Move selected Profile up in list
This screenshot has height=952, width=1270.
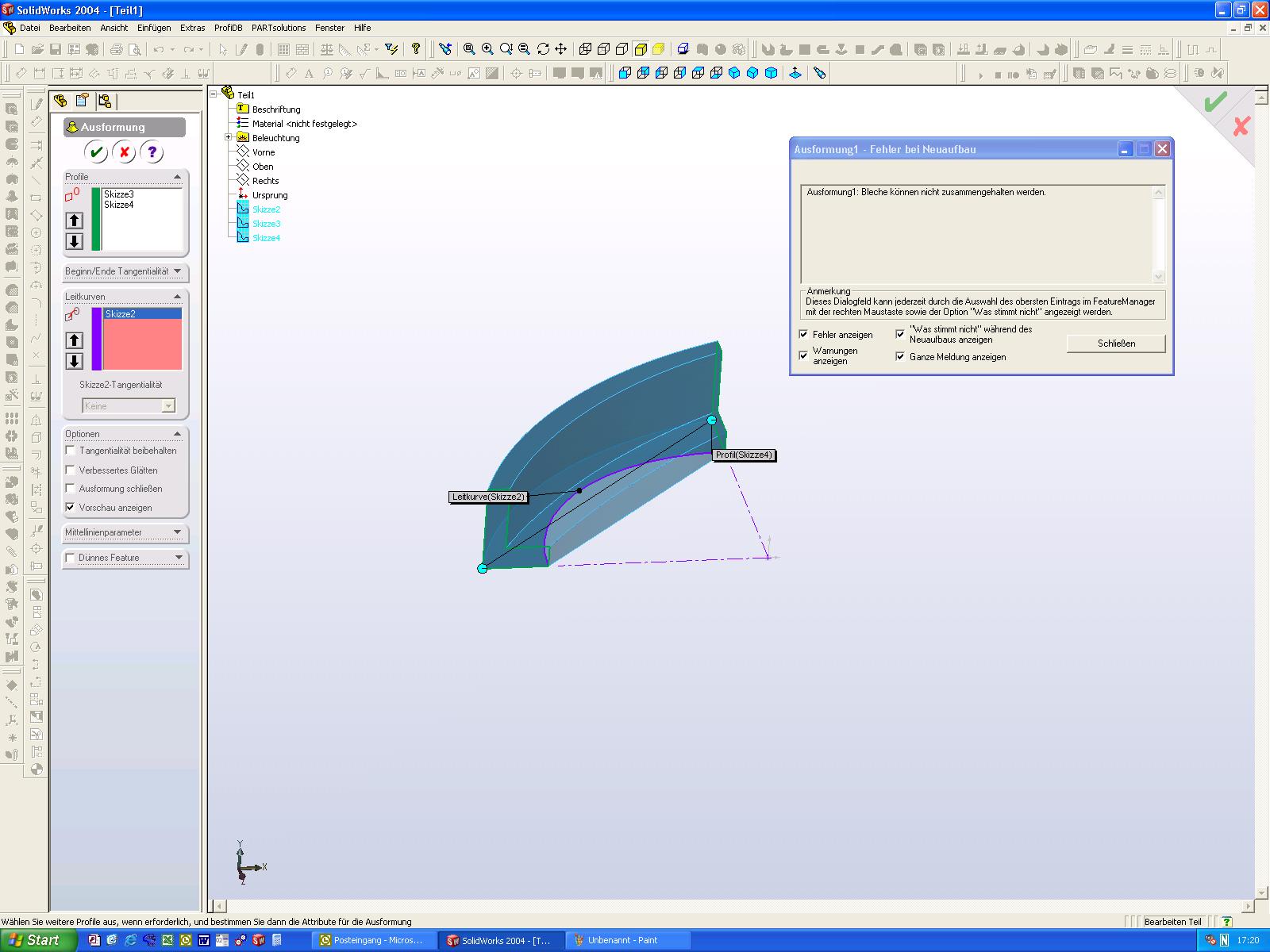click(75, 221)
